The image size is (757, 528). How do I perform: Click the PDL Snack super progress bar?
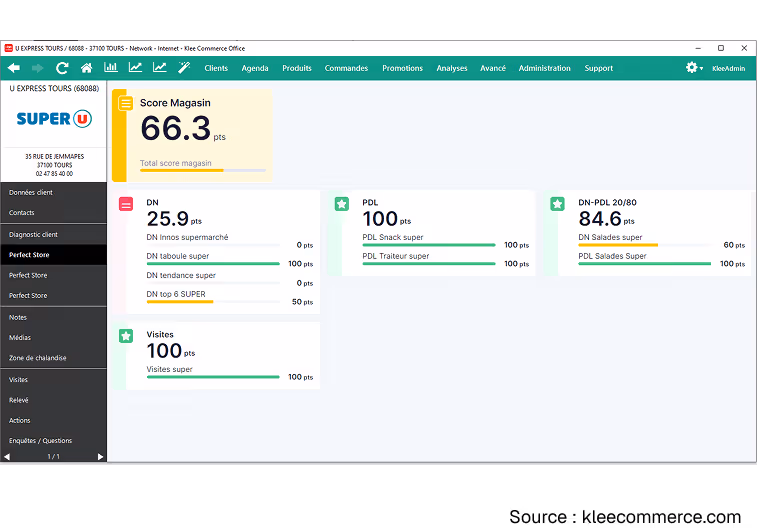click(429, 245)
